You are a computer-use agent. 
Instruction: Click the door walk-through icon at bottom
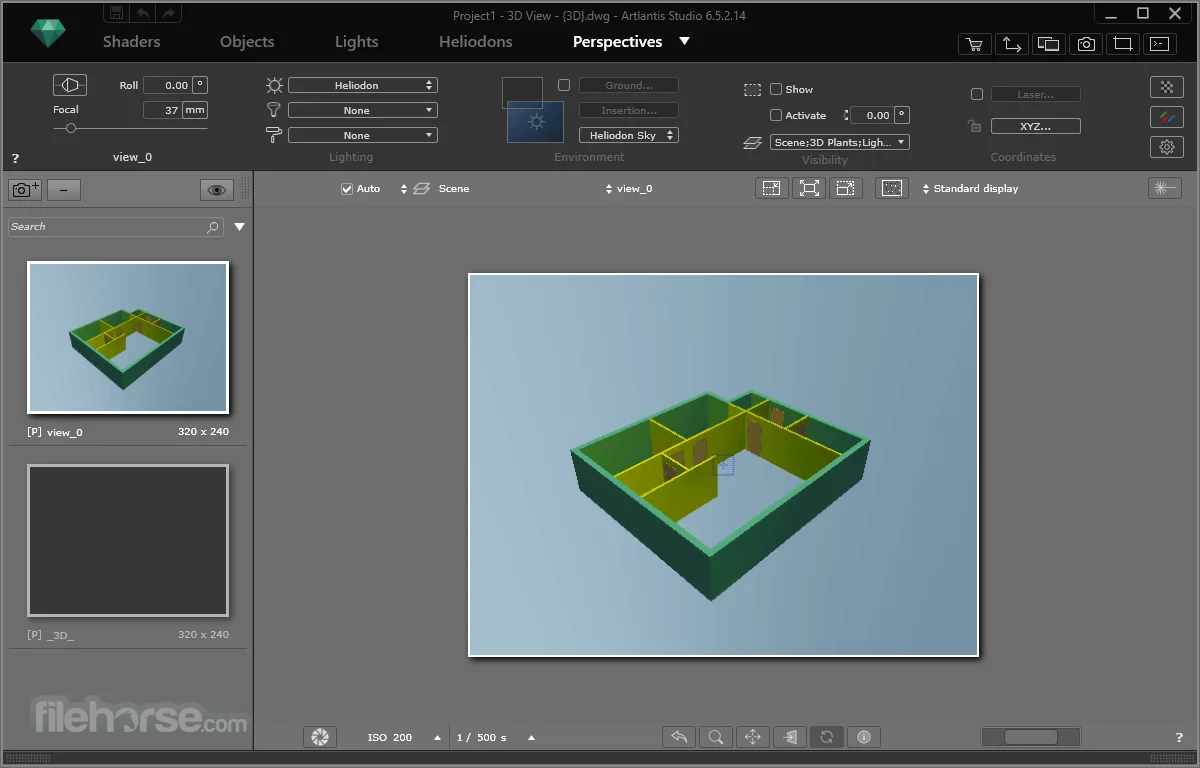(x=790, y=737)
